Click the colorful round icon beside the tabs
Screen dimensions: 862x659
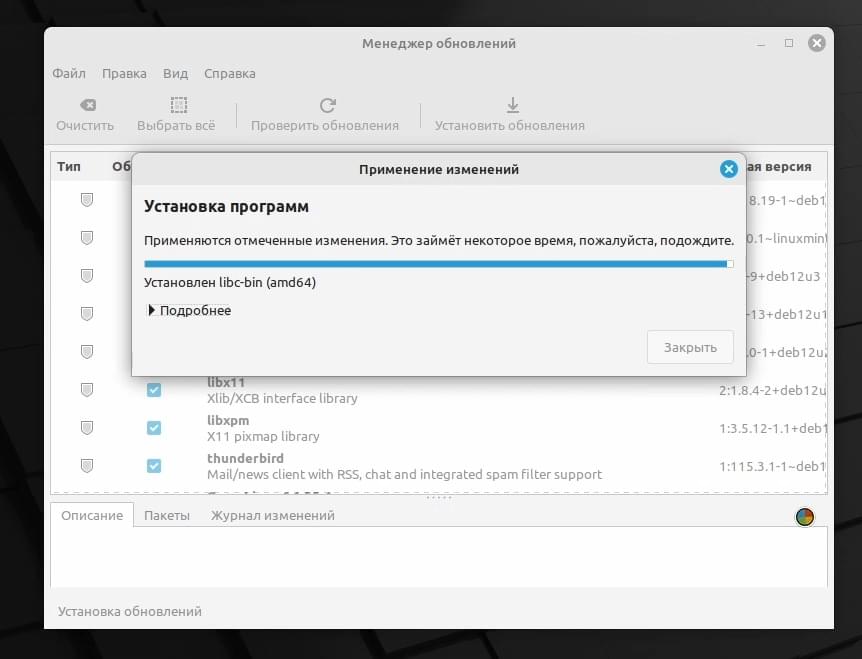[x=804, y=517]
